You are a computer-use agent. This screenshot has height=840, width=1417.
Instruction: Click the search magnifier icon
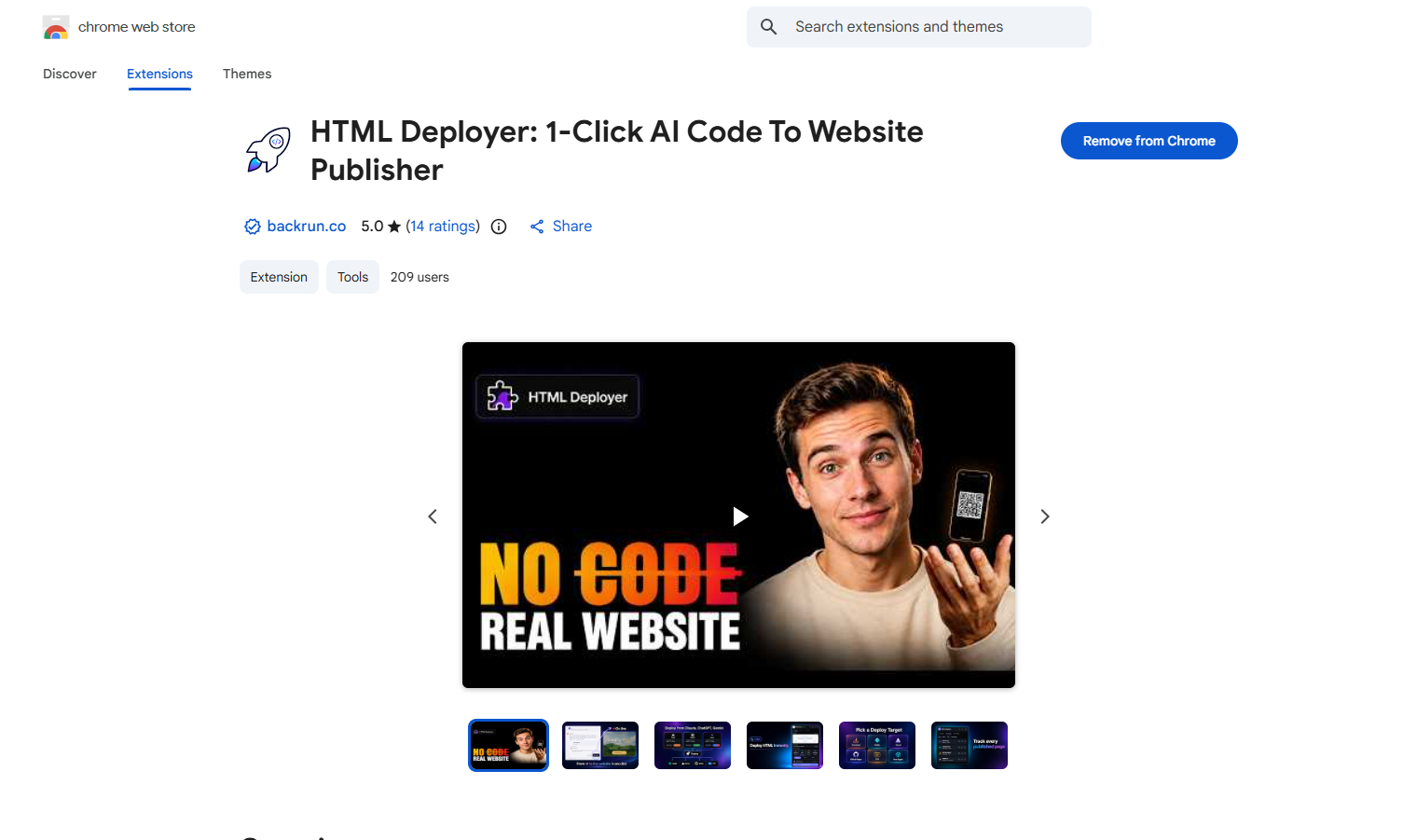pyautogui.click(x=768, y=27)
